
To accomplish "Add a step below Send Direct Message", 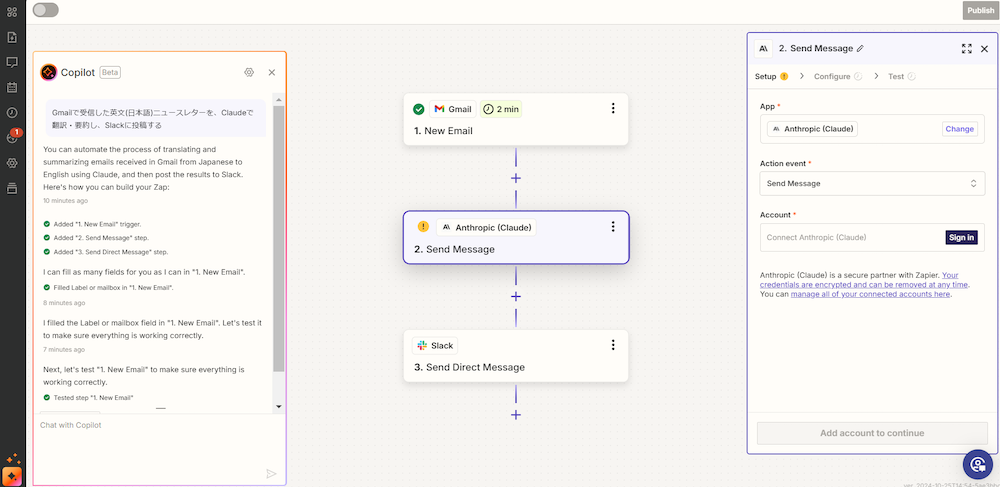I will [516, 415].
